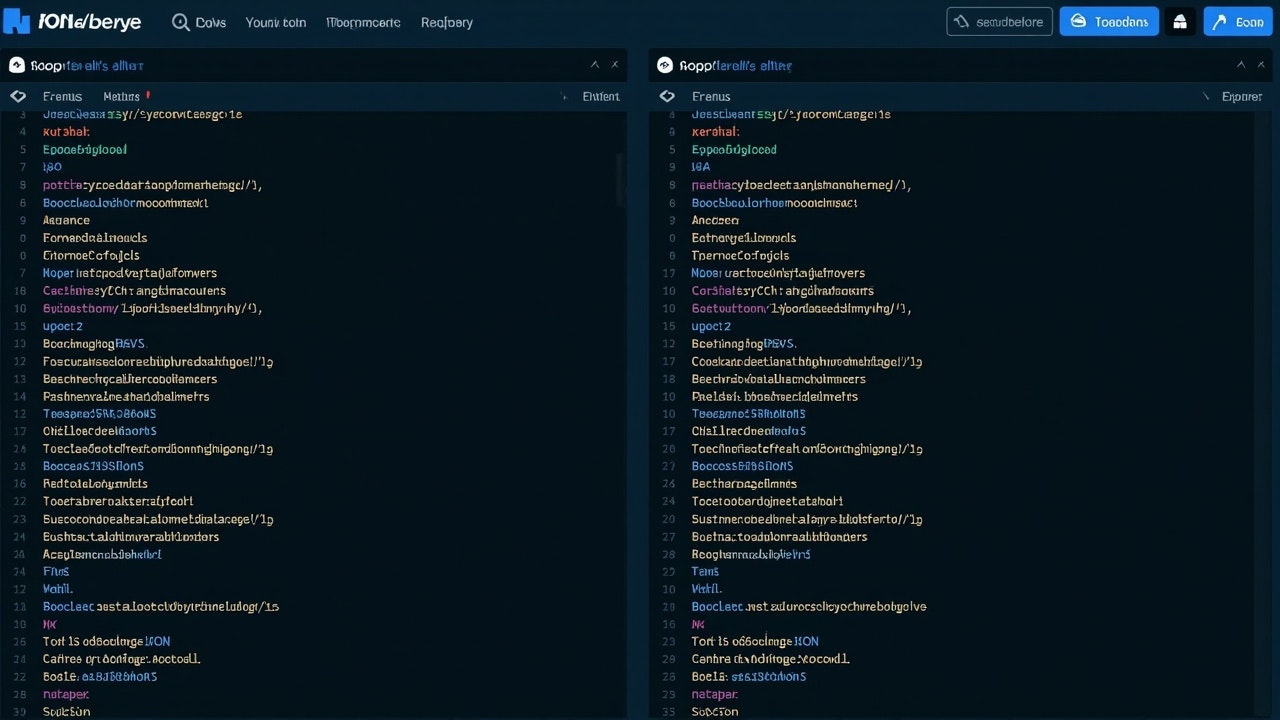The width and height of the screenshot is (1280, 720).
Task: Click 'Pashnenraleatandhalmefrs' line in left panel
Action: click(x=126, y=397)
